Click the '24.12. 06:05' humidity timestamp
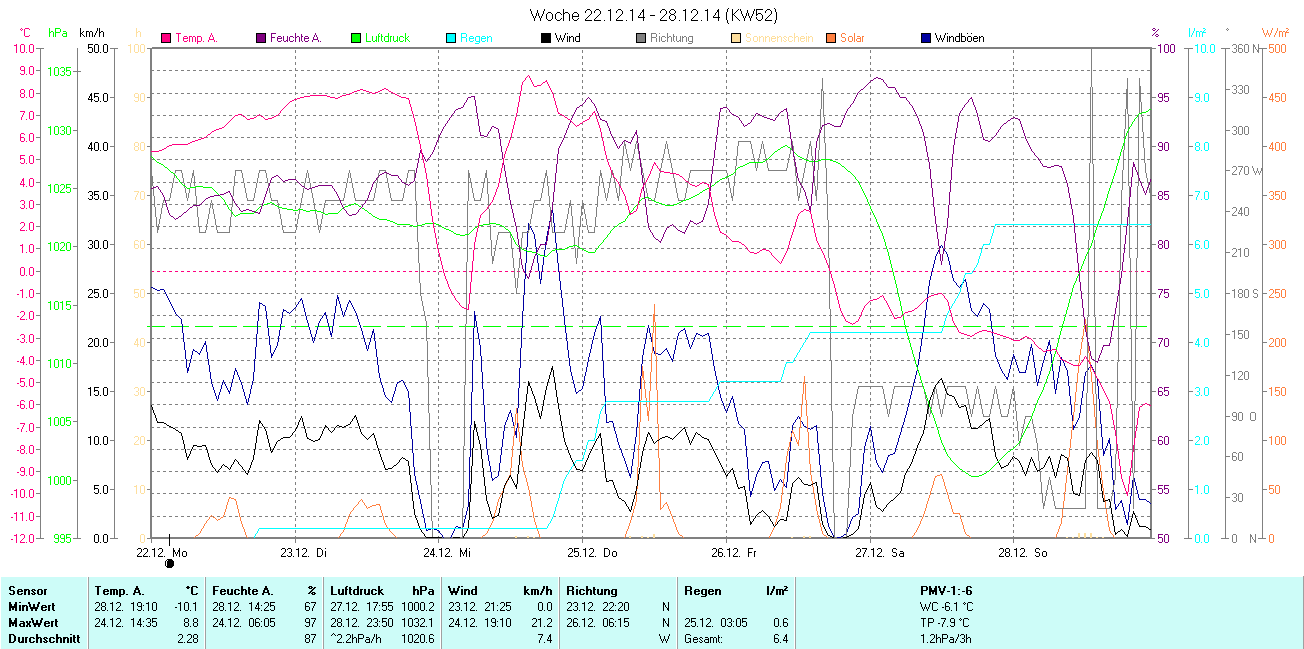Image resolution: width=1304 pixels, height=649 pixels. coord(244,623)
